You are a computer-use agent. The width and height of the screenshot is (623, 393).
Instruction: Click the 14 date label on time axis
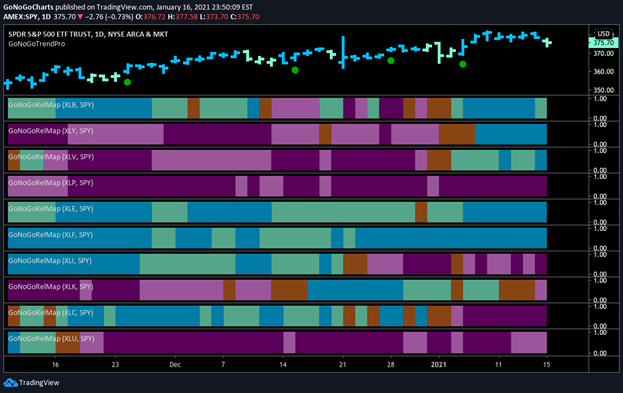(283, 364)
